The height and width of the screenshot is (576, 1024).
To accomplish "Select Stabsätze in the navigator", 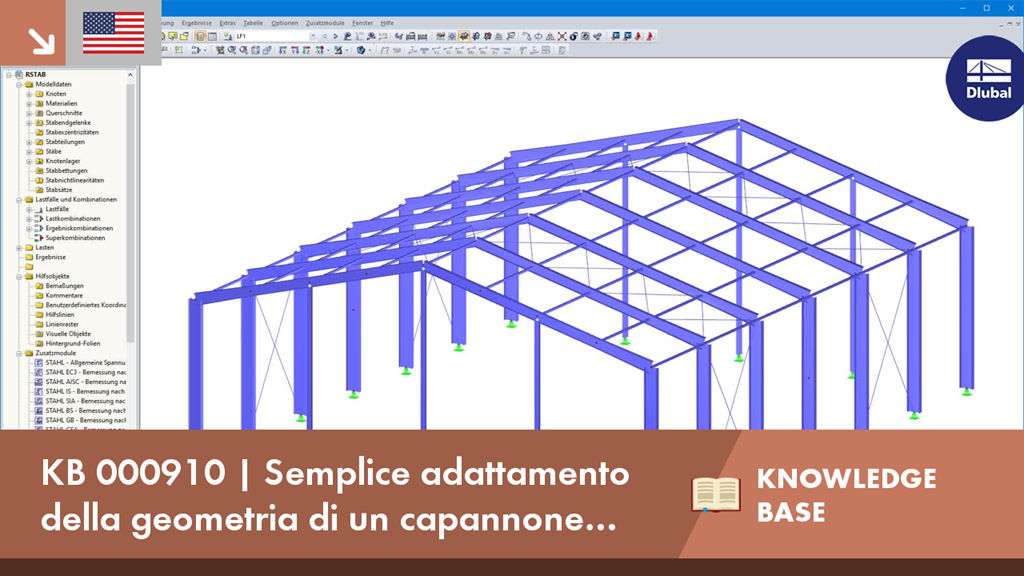I will (59, 190).
